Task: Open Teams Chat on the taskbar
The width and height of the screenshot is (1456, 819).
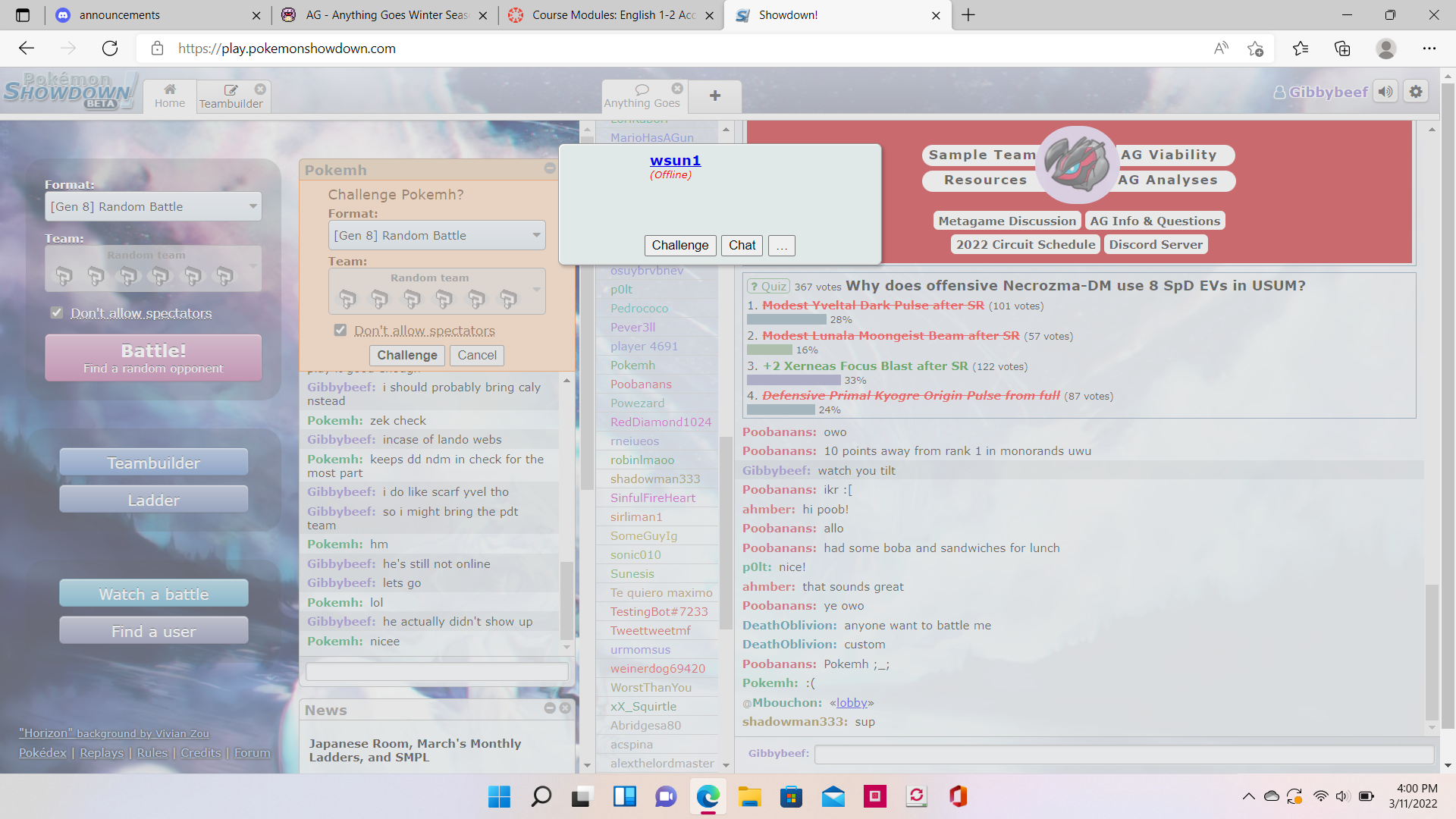Action: click(x=666, y=796)
